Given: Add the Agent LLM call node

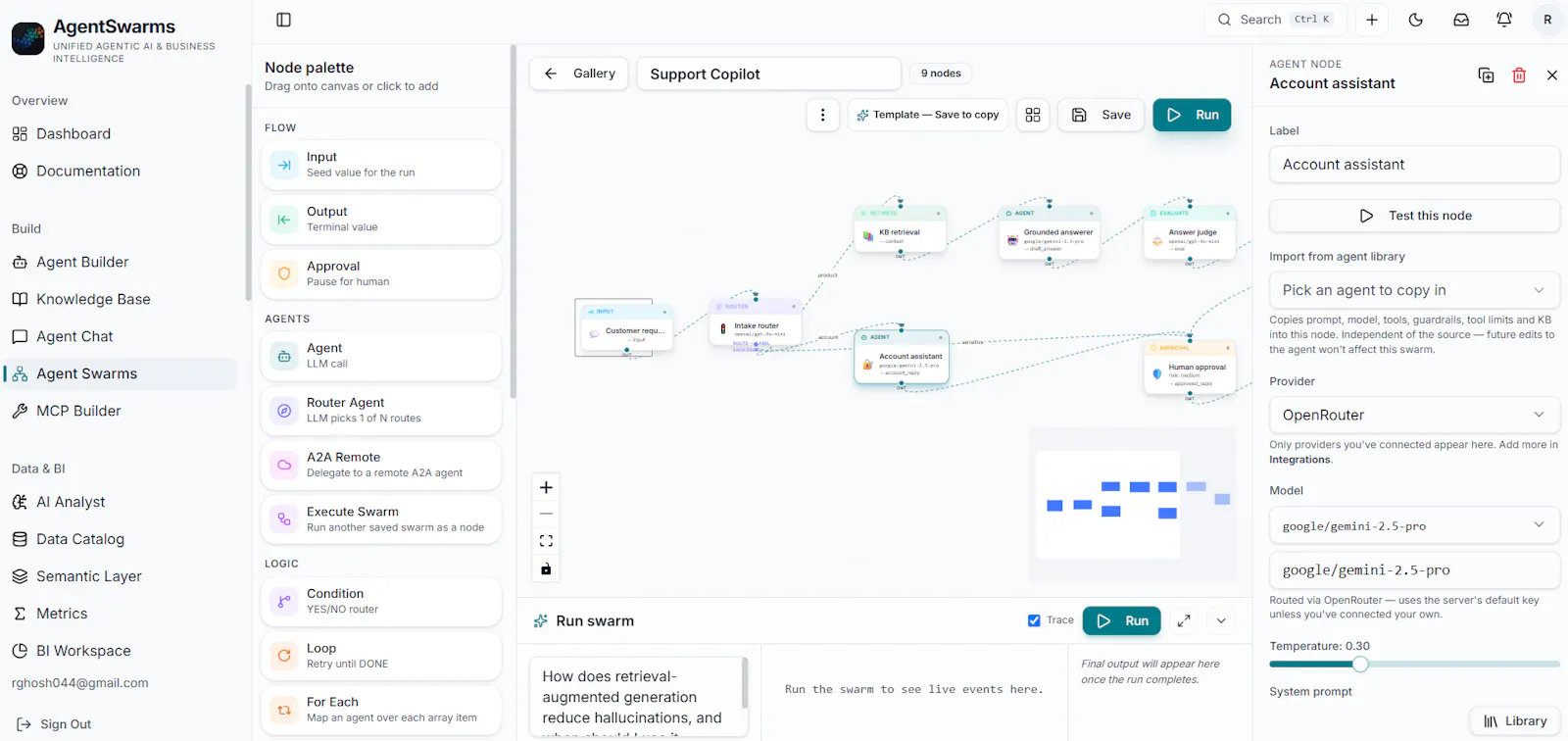Looking at the screenshot, I should (381, 356).
